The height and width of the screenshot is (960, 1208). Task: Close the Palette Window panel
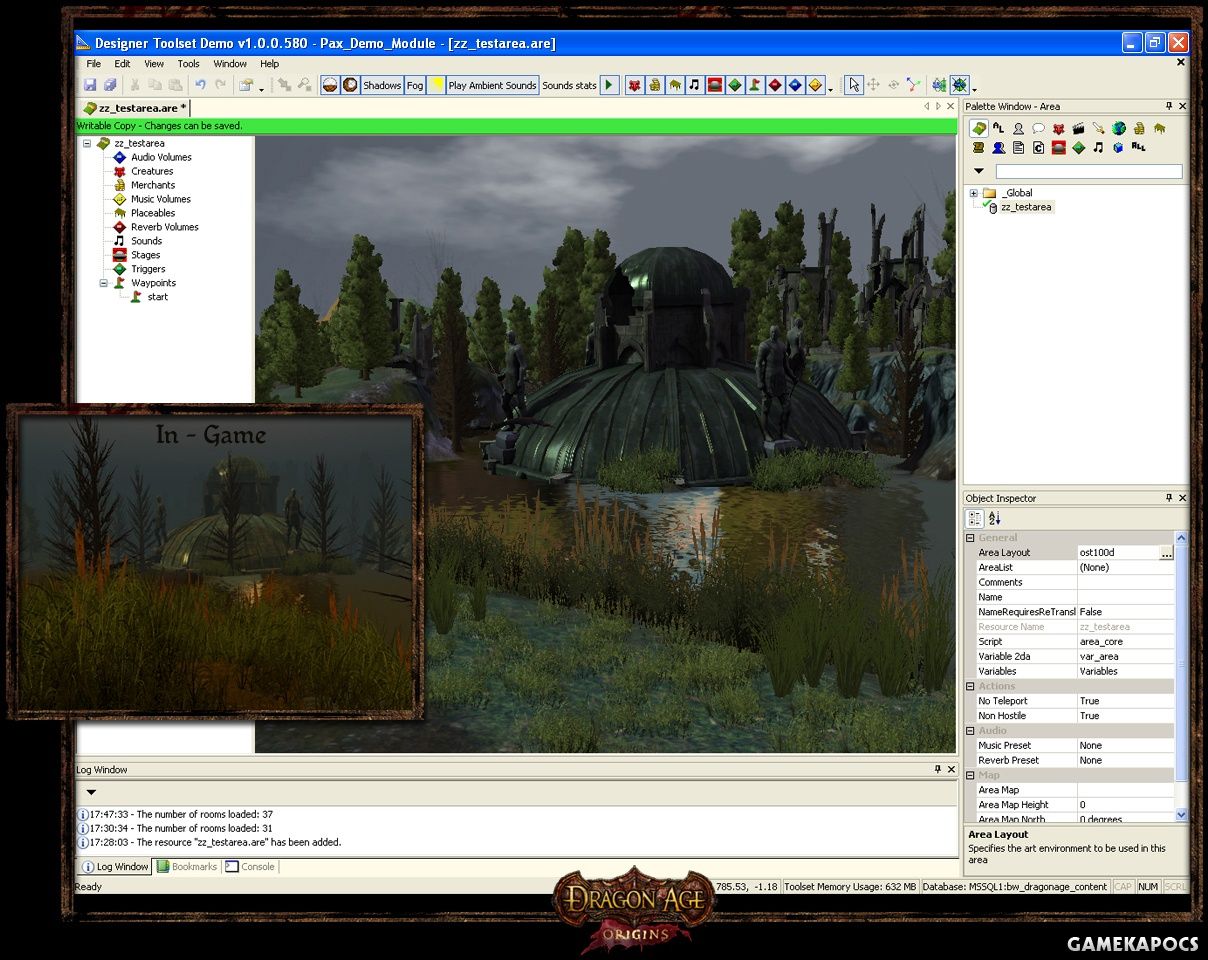point(1183,106)
